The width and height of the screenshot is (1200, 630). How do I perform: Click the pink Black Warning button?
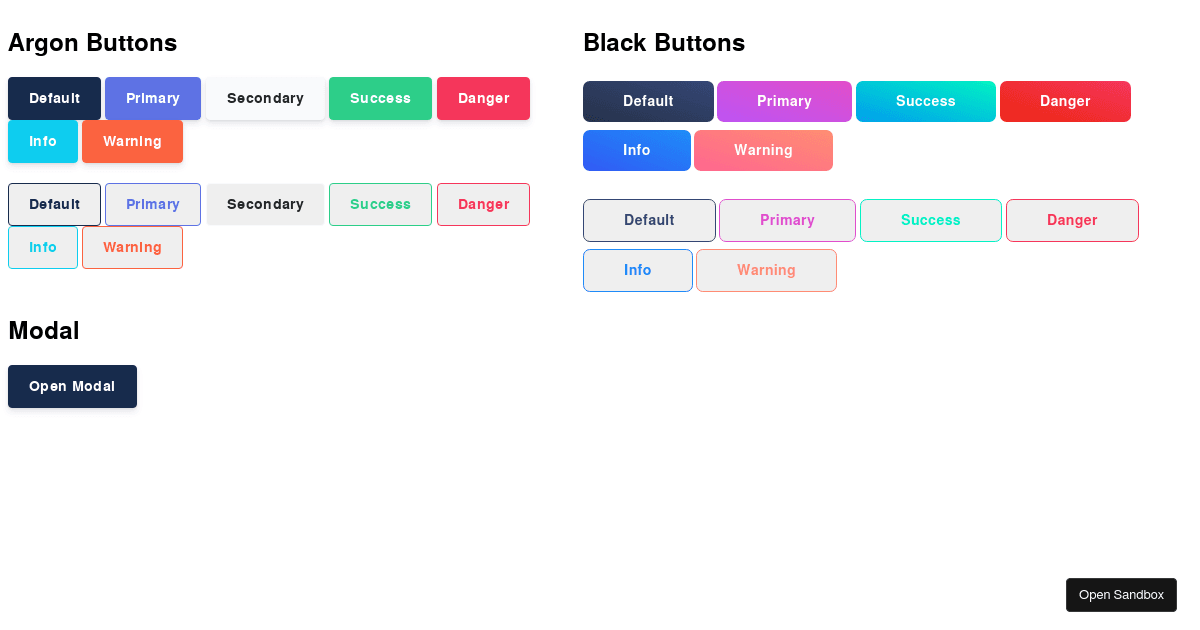coord(763,150)
